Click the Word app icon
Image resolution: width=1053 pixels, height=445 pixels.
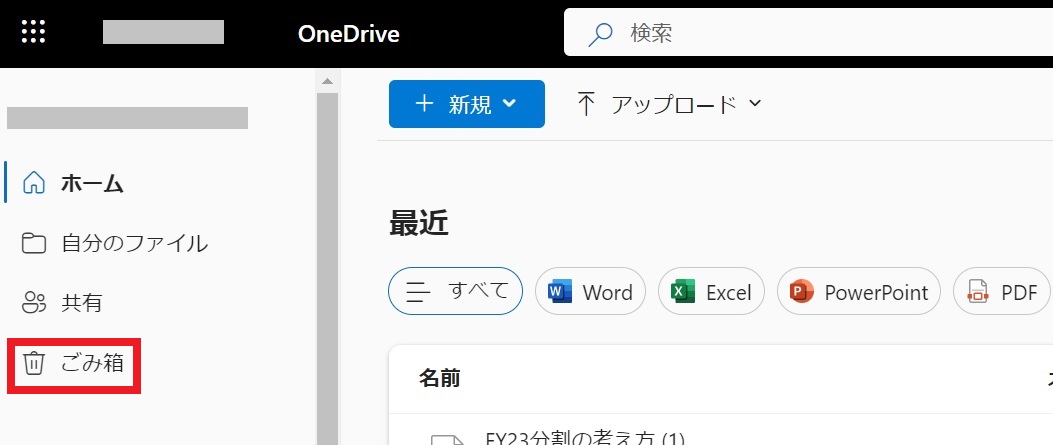(560, 292)
